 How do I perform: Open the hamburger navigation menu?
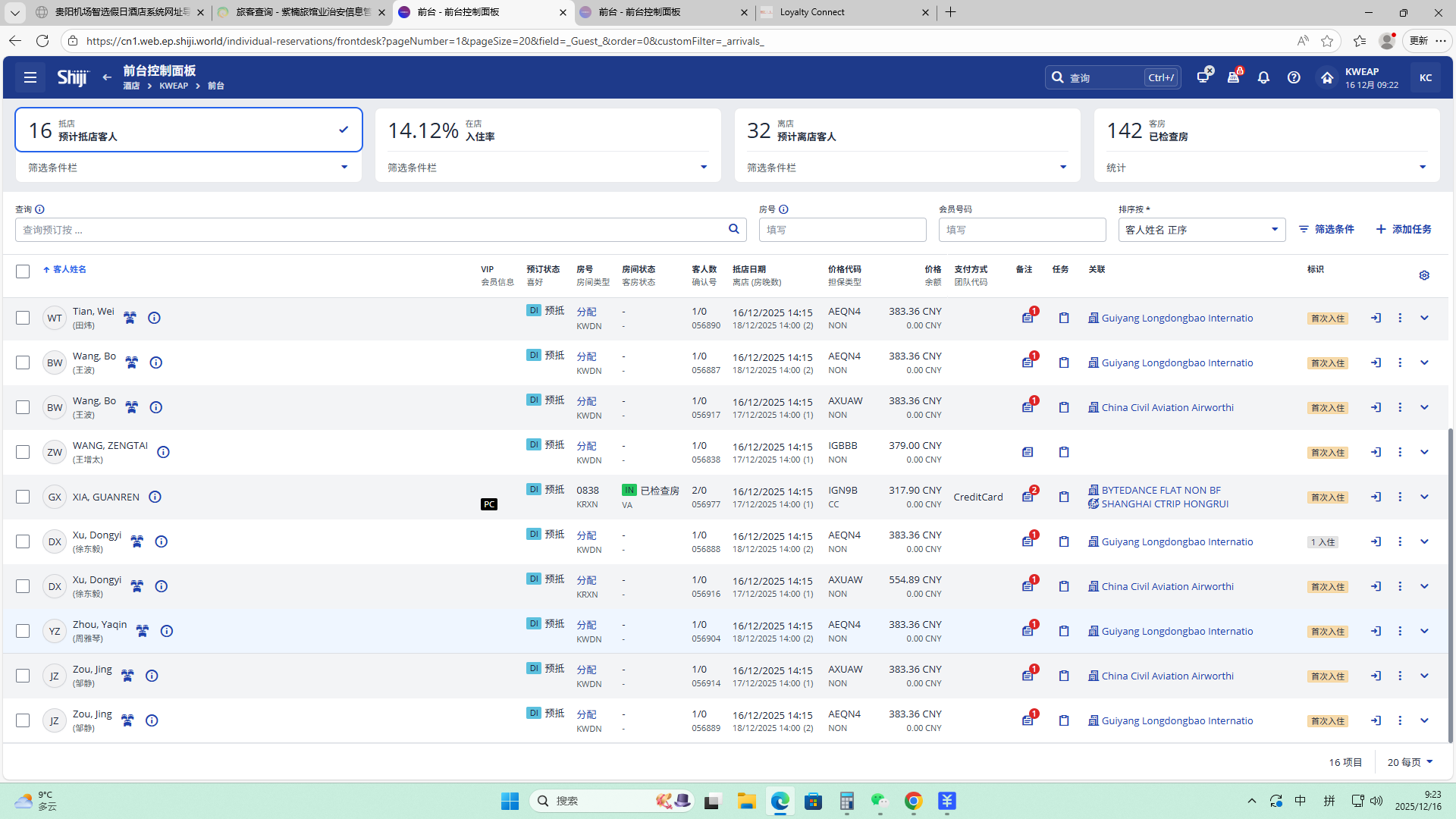coord(30,77)
